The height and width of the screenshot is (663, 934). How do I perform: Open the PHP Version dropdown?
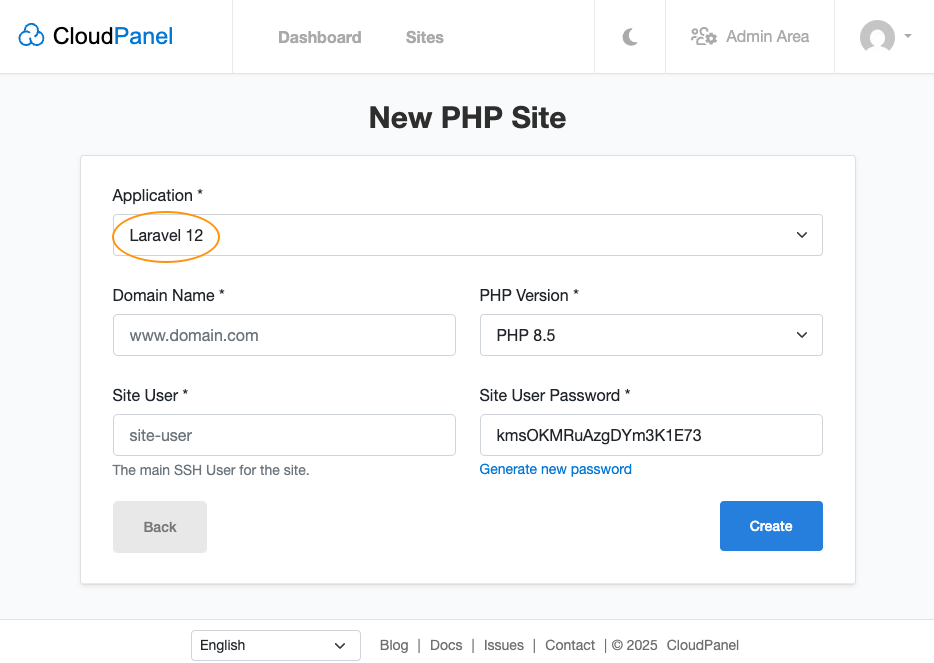[x=650, y=334]
